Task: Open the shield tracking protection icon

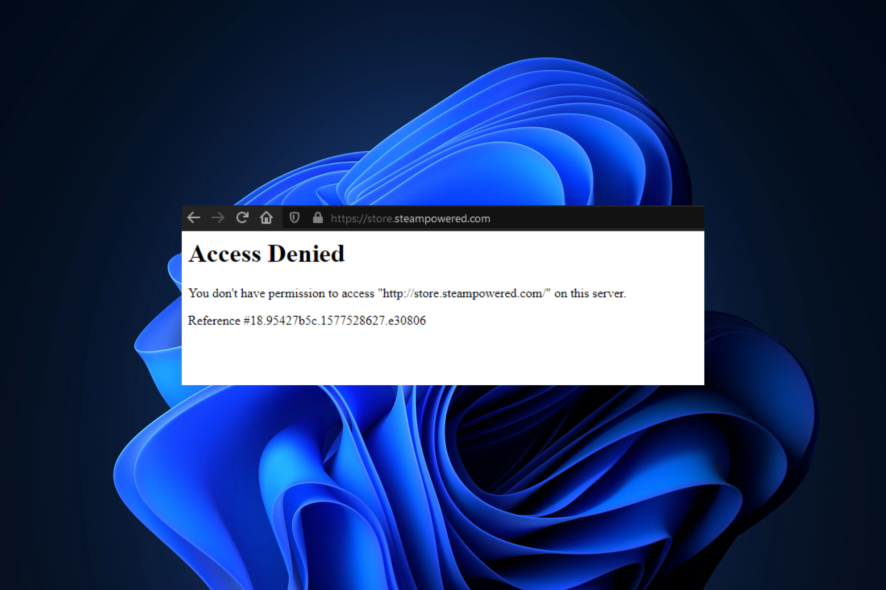Action: click(x=294, y=218)
